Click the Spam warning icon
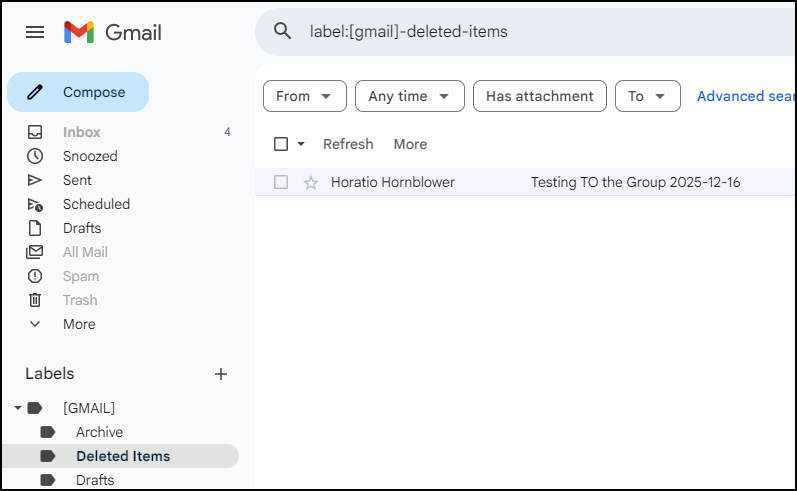The image size is (797, 491). [x=35, y=276]
